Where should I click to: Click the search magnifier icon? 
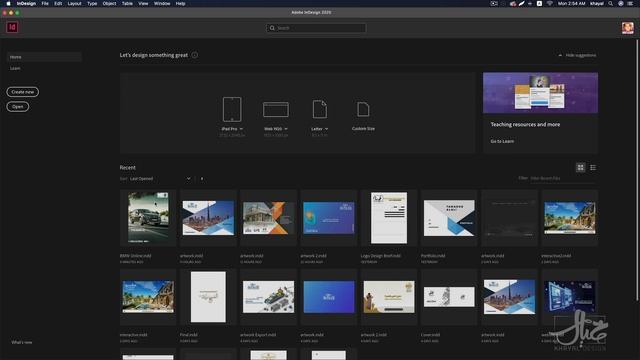pos(272,28)
